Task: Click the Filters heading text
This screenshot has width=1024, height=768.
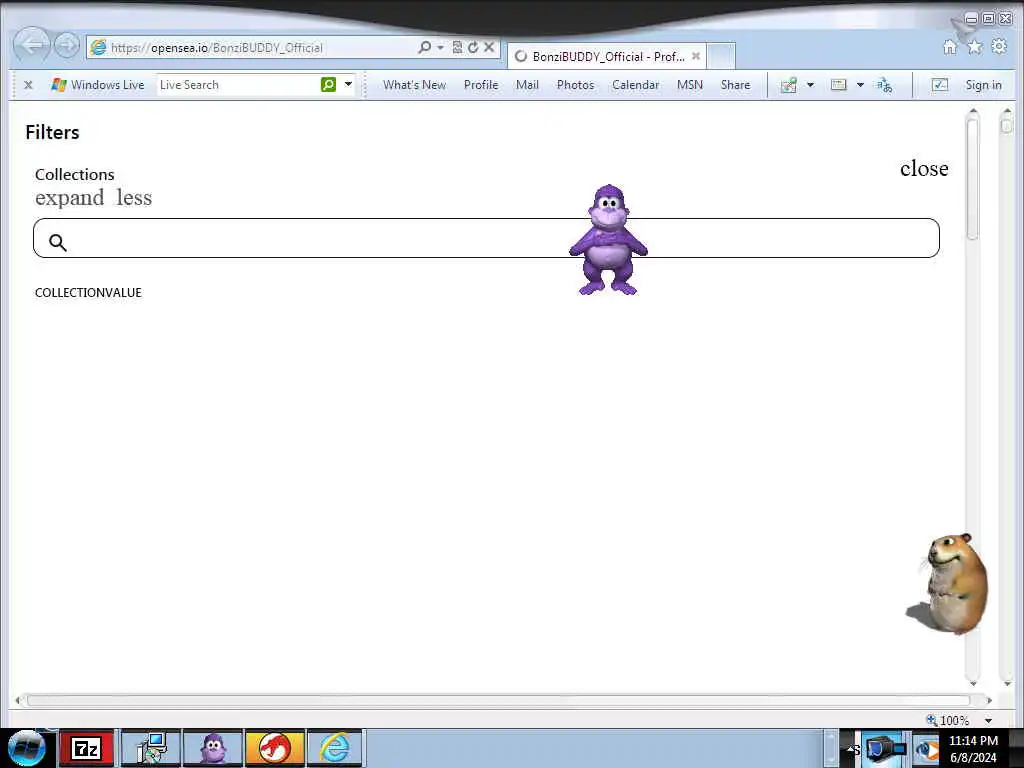Action: tap(52, 132)
